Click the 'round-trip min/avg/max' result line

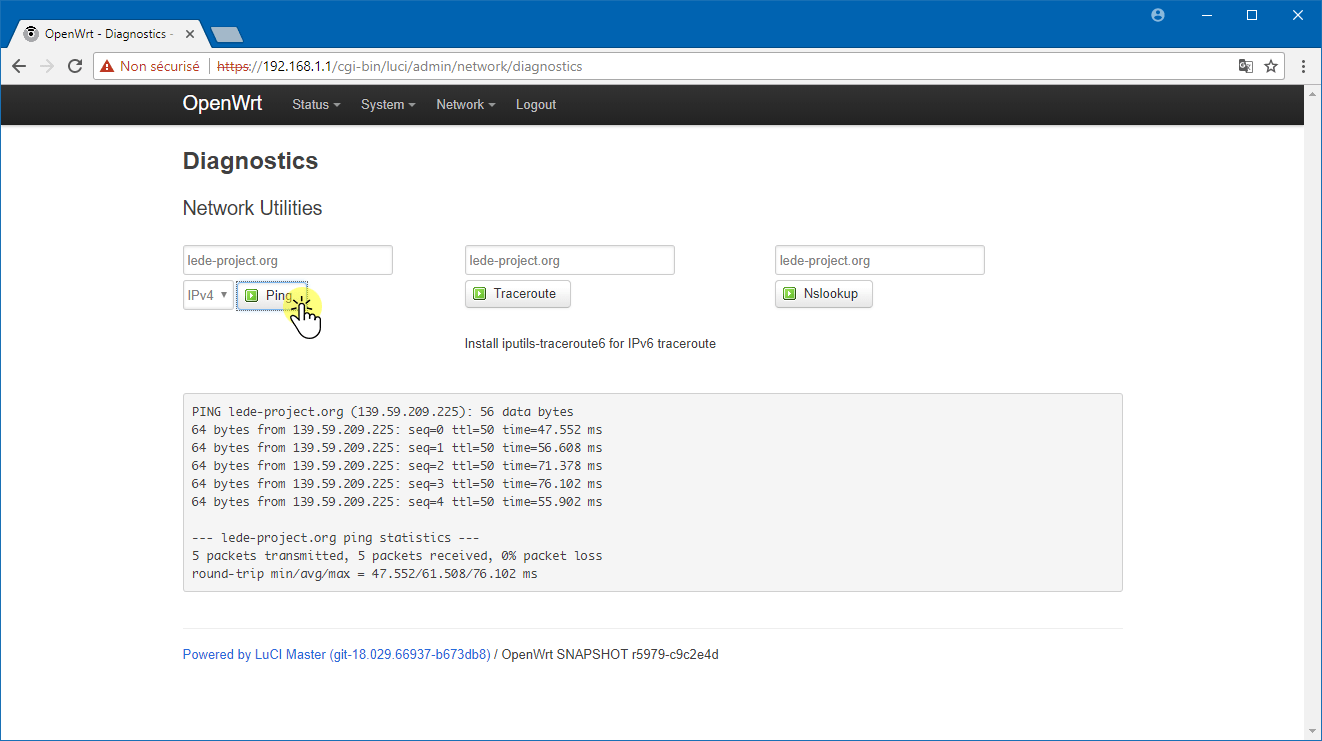(365, 574)
